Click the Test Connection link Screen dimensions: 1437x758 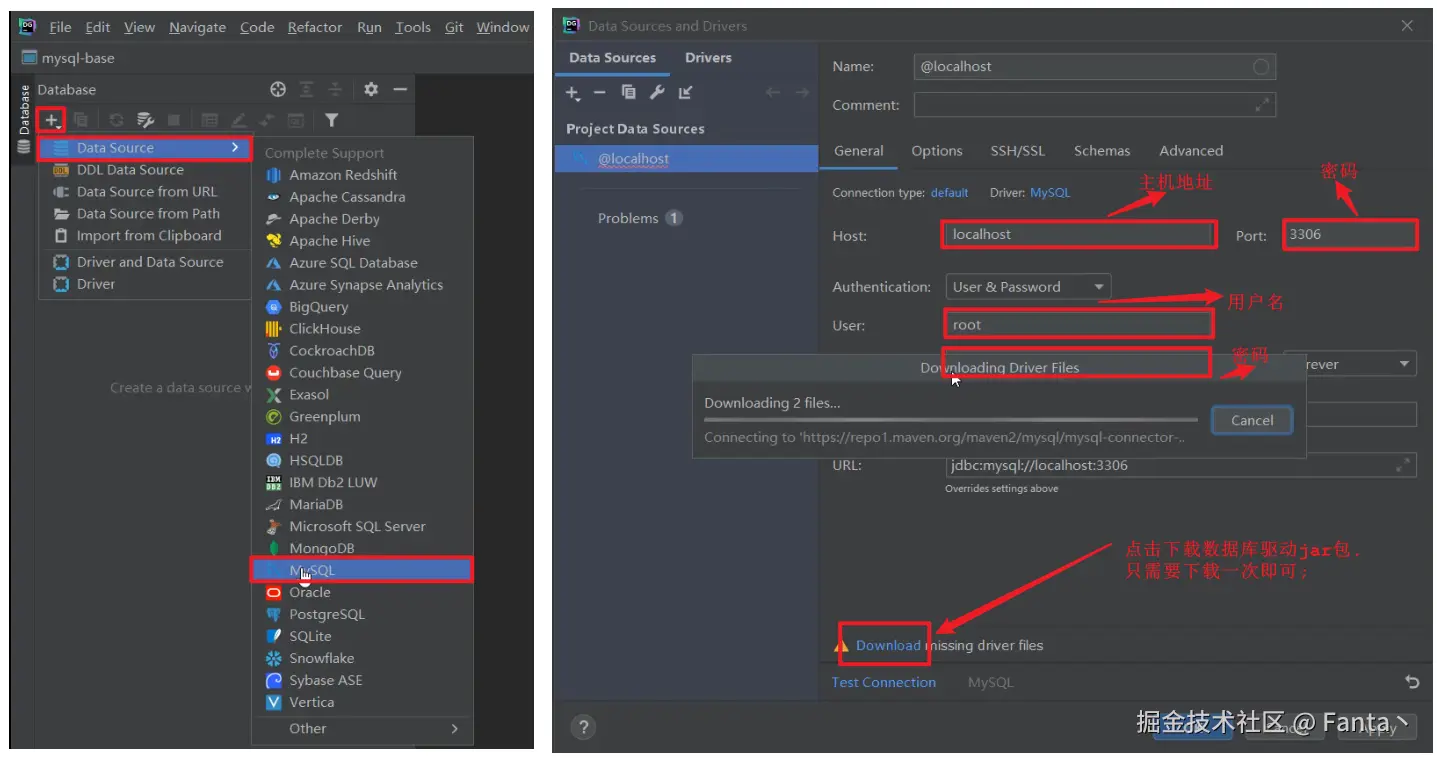coord(884,682)
